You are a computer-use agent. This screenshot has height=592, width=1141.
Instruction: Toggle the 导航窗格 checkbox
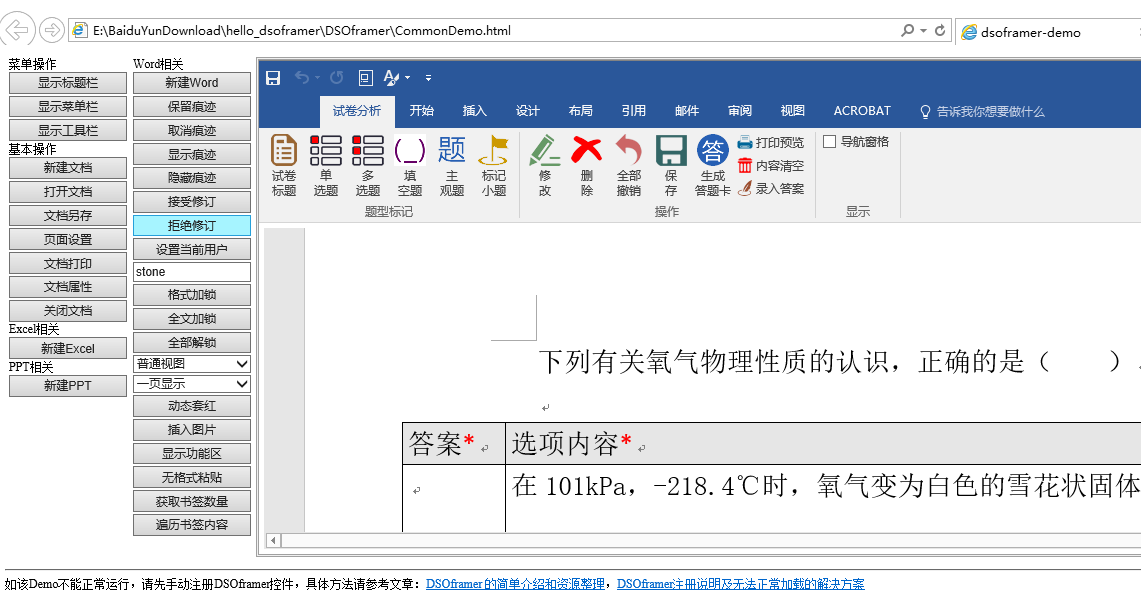[x=830, y=142]
